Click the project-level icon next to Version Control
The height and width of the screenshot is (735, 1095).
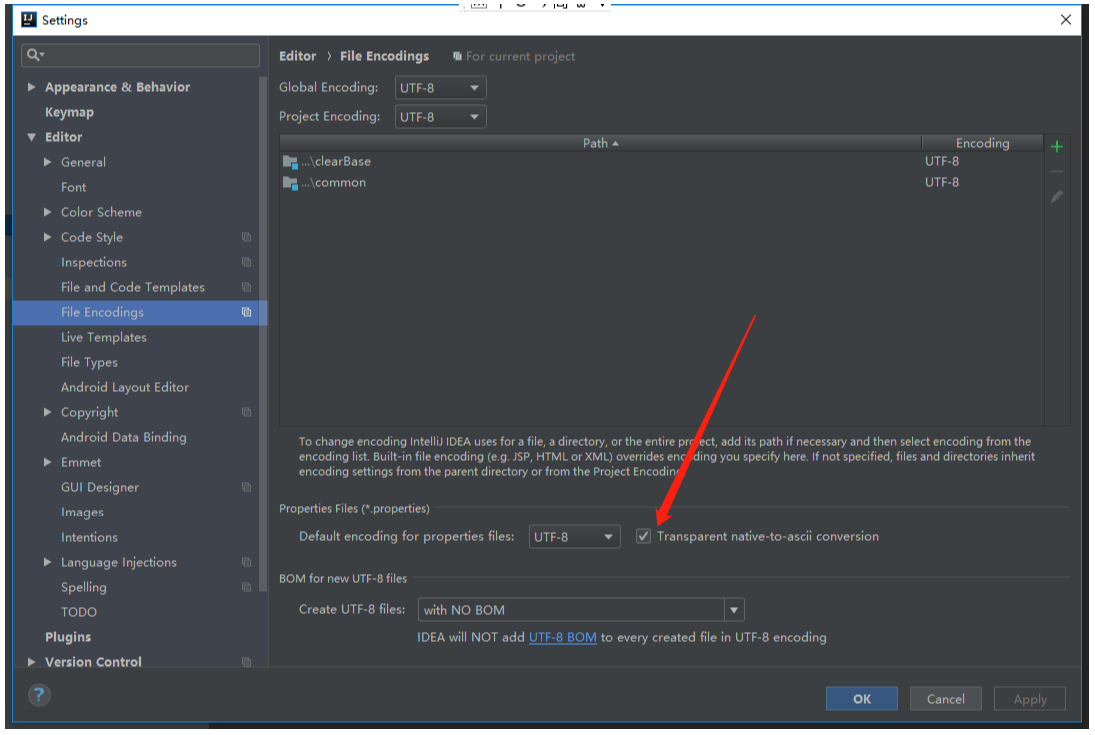(x=247, y=662)
